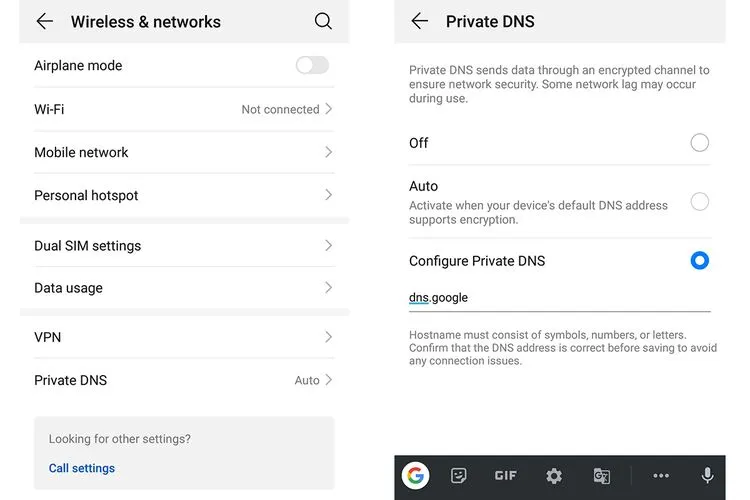The width and height of the screenshot is (750, 500).
Task: Open Google Translate on keyboard bar
Action: click(x=601, y=476)
